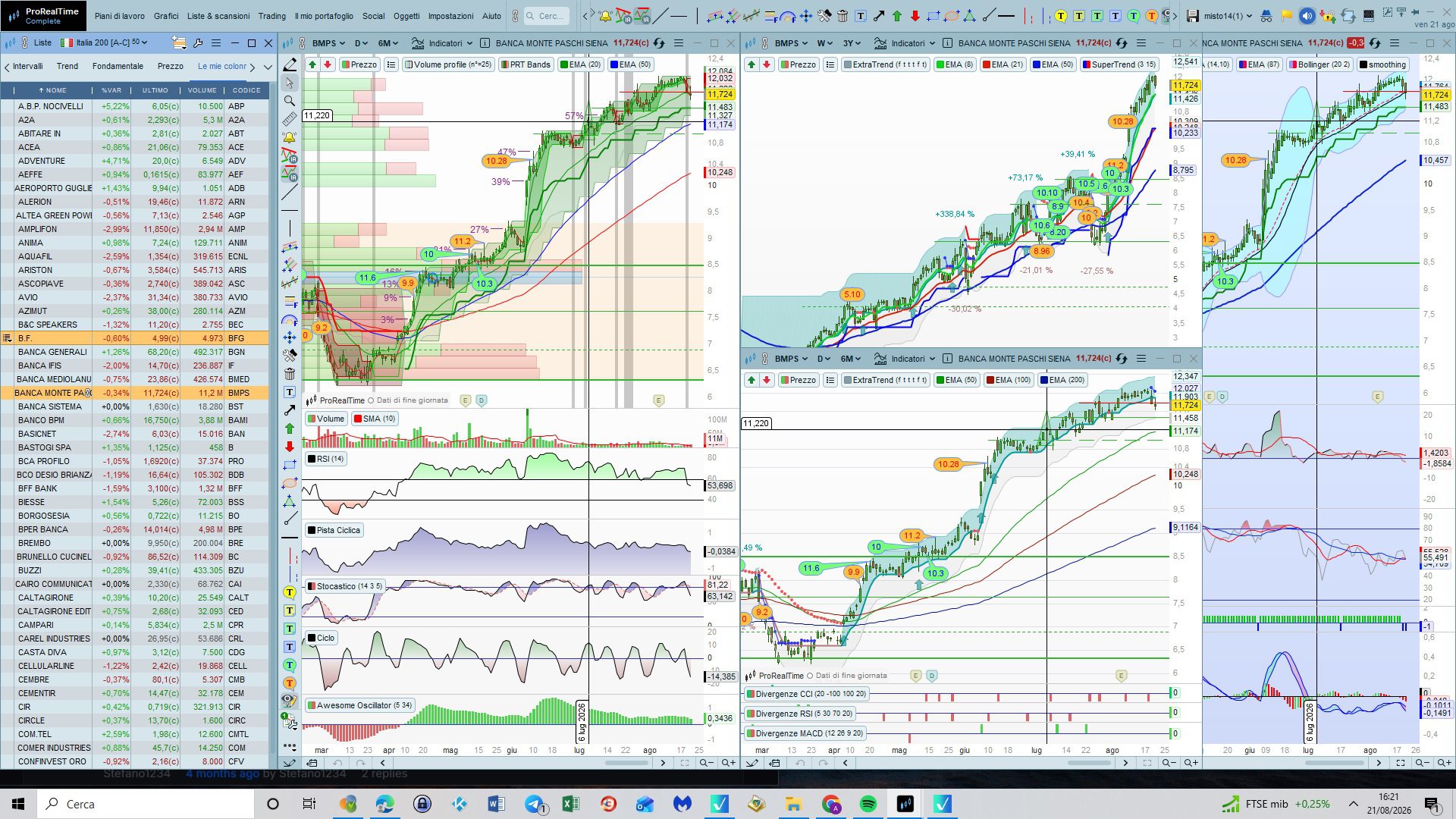Open the Liste & scansioni menu
The width and height of the screenshot is (1456, 819).
(x=218, y=16)
